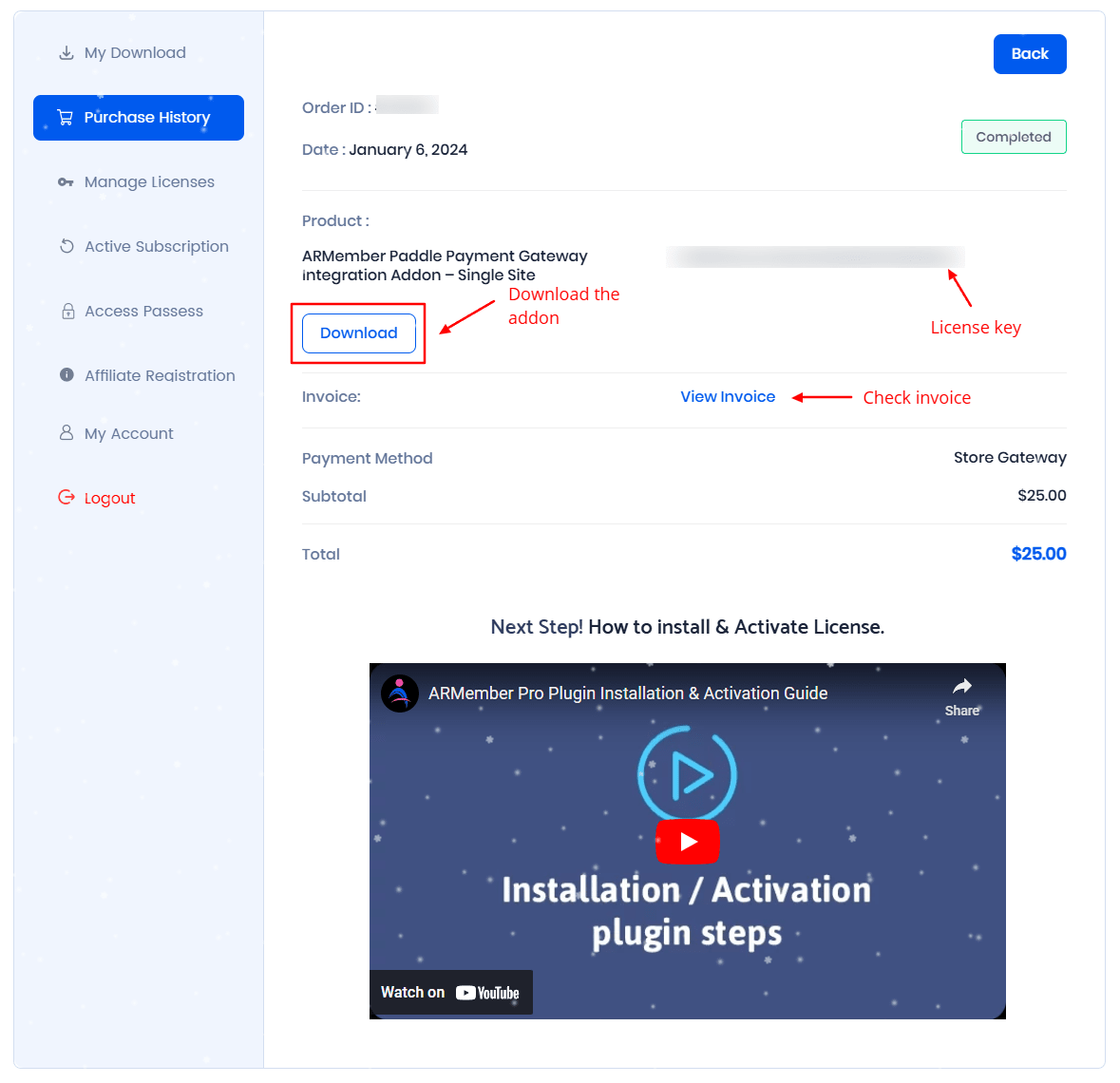Open the View Invoice link
The height and width of the screenshot is (1083, 1120).
point(727,396)
